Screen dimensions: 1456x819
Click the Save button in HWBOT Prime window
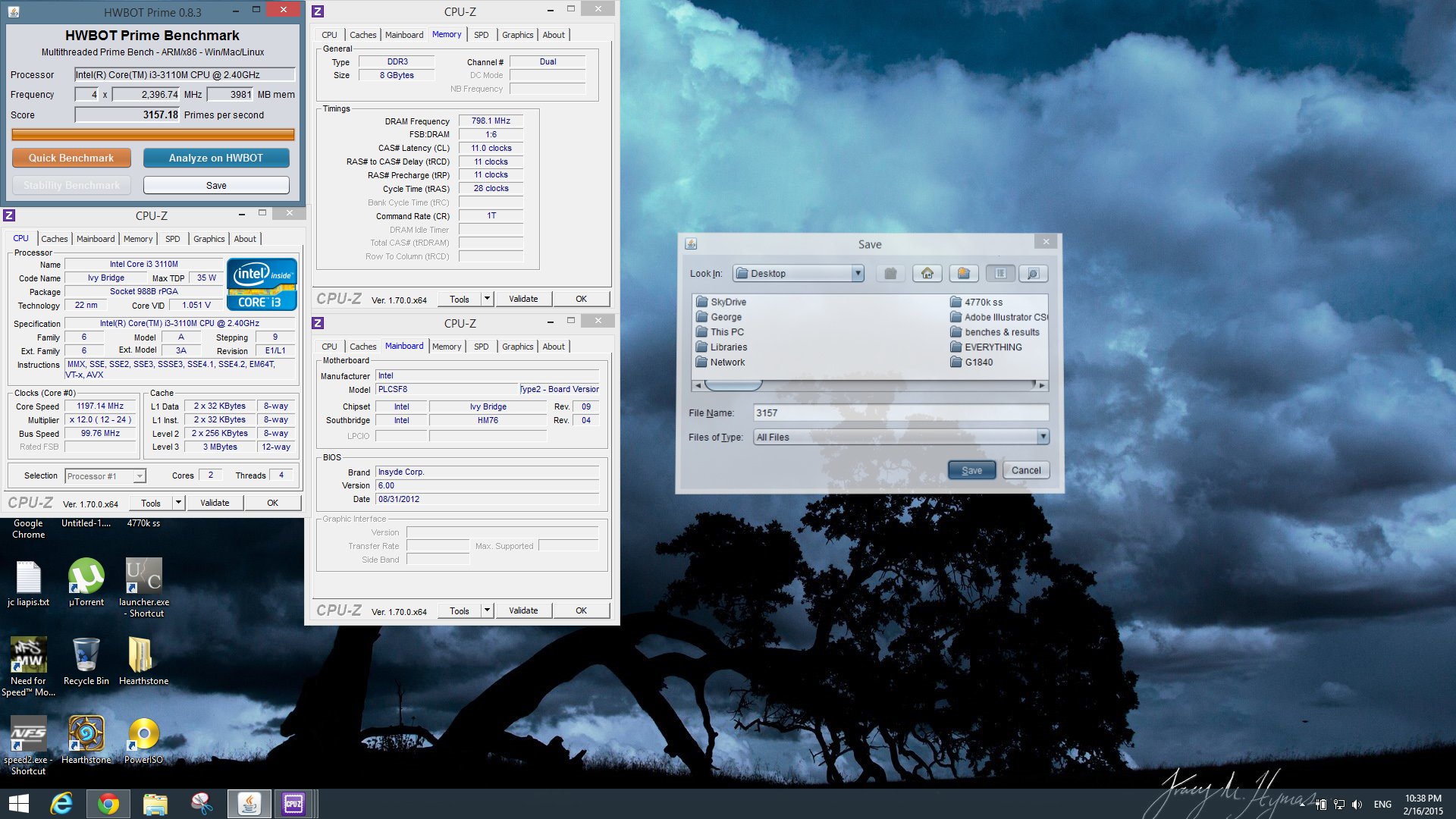216,185
